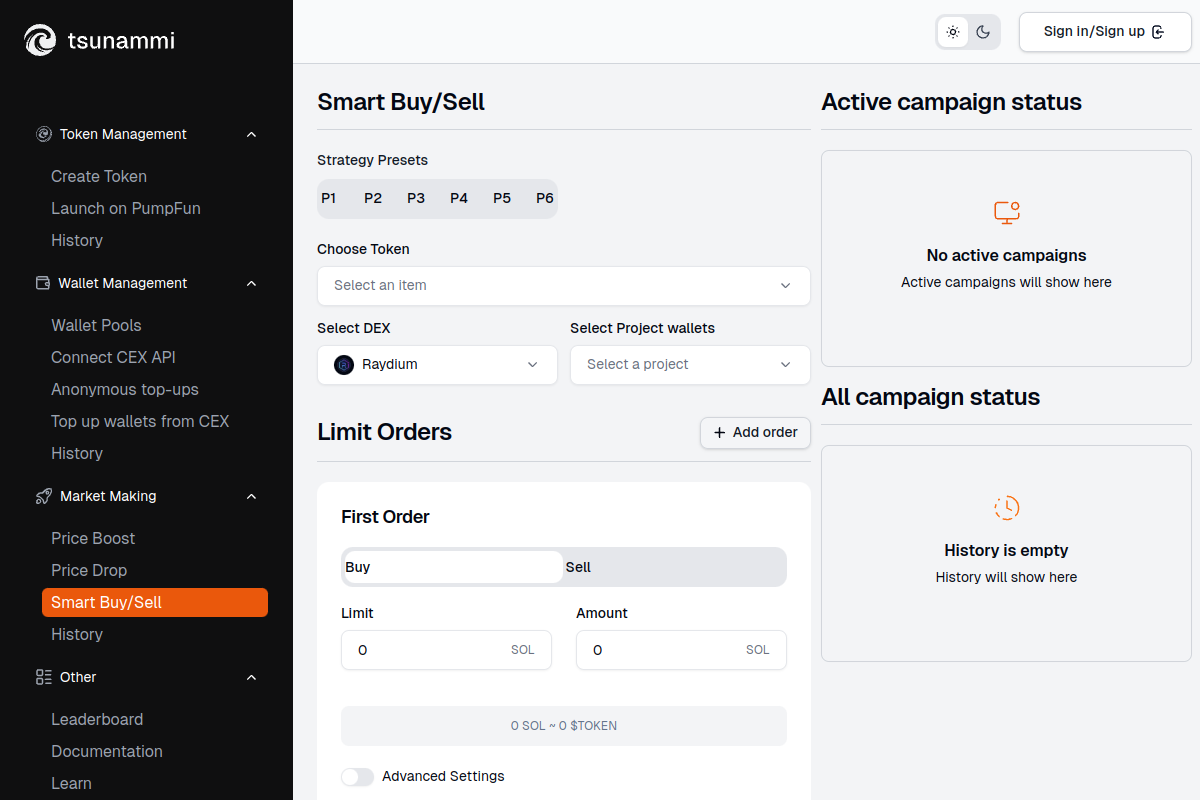The height and width of the screenshot is (800, 1200).
Task: Go to Price Drop
Action: pos(89,570)
